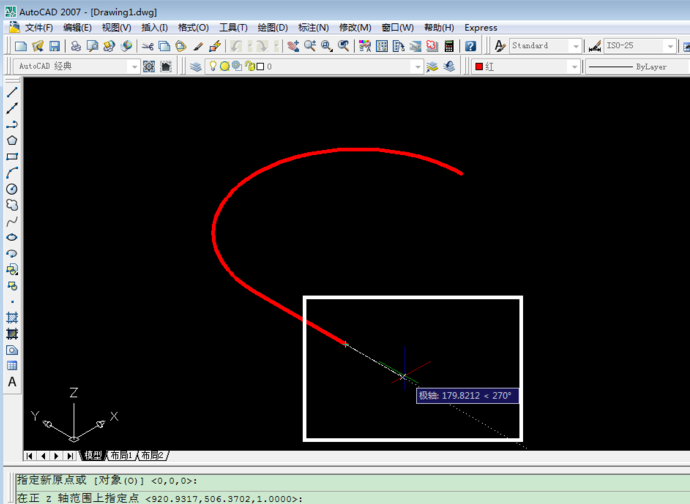This screenshot has height=504, width=690.
Task: Expand the ISO-25 dimension style dropdown
Action: coord(670,46)
